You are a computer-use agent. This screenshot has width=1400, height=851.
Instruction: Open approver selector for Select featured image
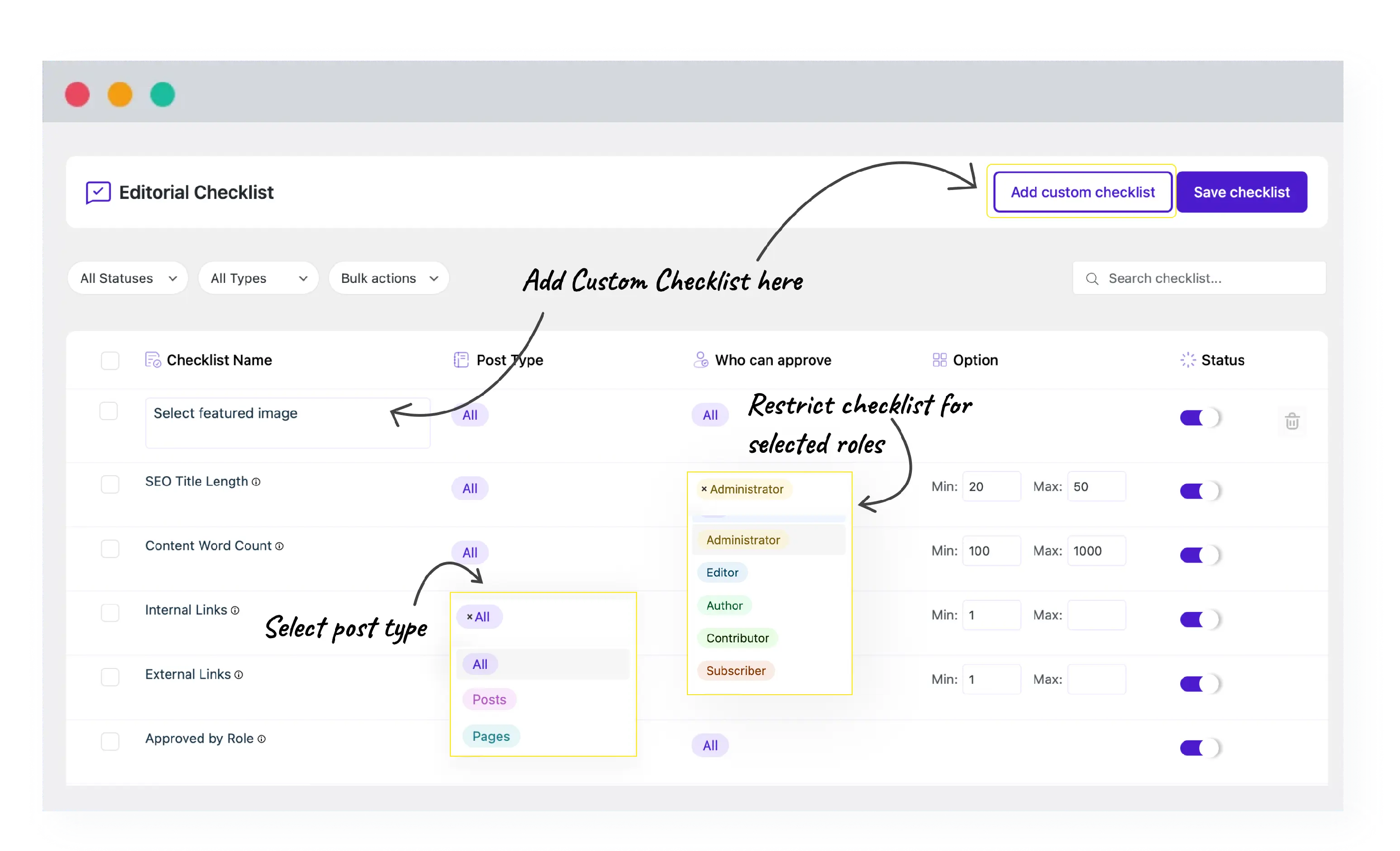pyautogui.click(x=710, y=415)
